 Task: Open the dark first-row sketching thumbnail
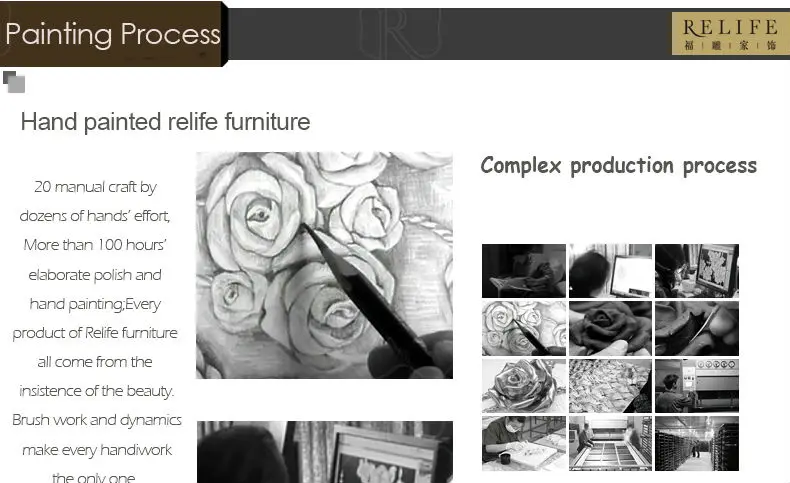(523, 271)
